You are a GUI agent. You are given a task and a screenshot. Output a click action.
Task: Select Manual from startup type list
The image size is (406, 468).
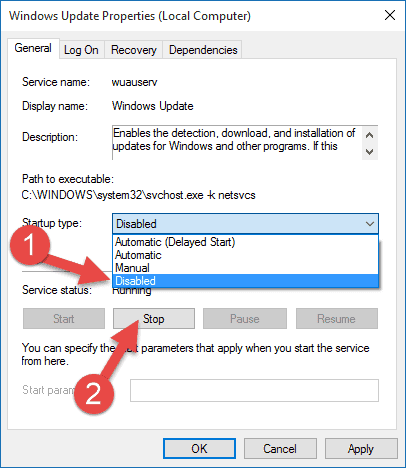pos(245,268)
